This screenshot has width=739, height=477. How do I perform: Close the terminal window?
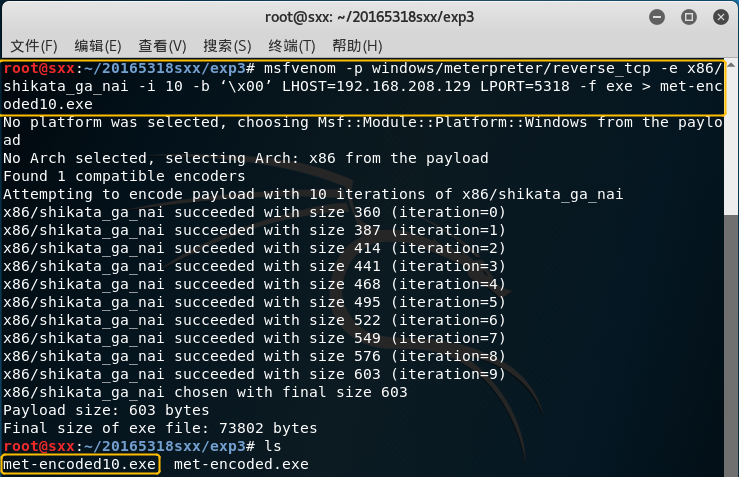[721, 17]
